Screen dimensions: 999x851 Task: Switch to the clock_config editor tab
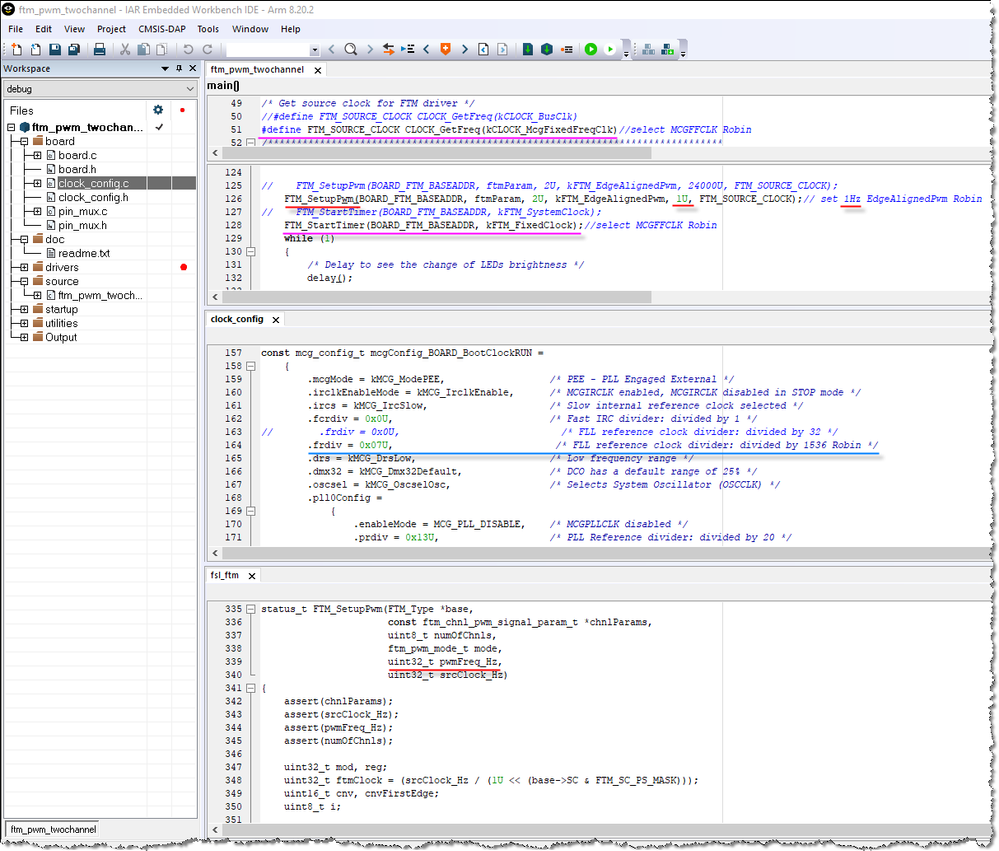(x=237, y=319)
